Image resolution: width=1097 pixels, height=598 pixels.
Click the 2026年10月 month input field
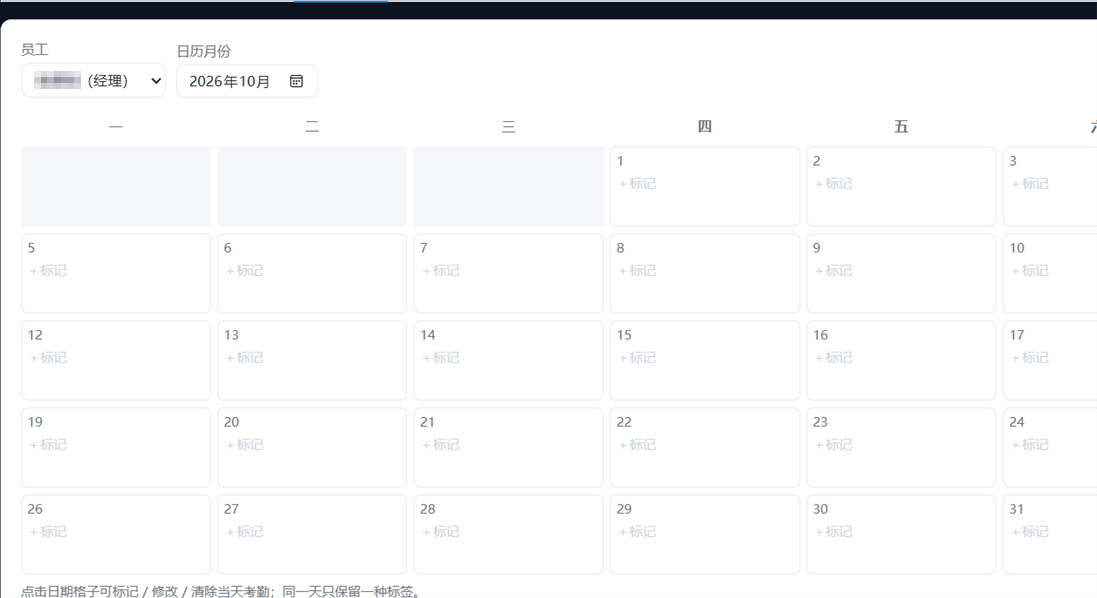(x=247, y=81)
